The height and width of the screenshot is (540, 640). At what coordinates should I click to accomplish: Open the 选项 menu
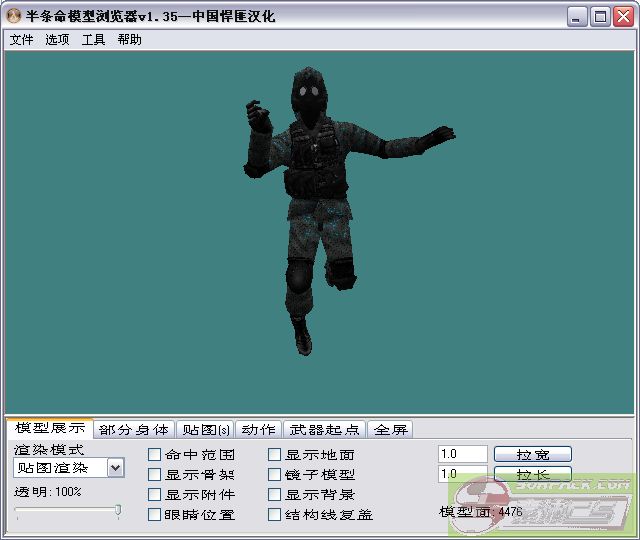57,40
